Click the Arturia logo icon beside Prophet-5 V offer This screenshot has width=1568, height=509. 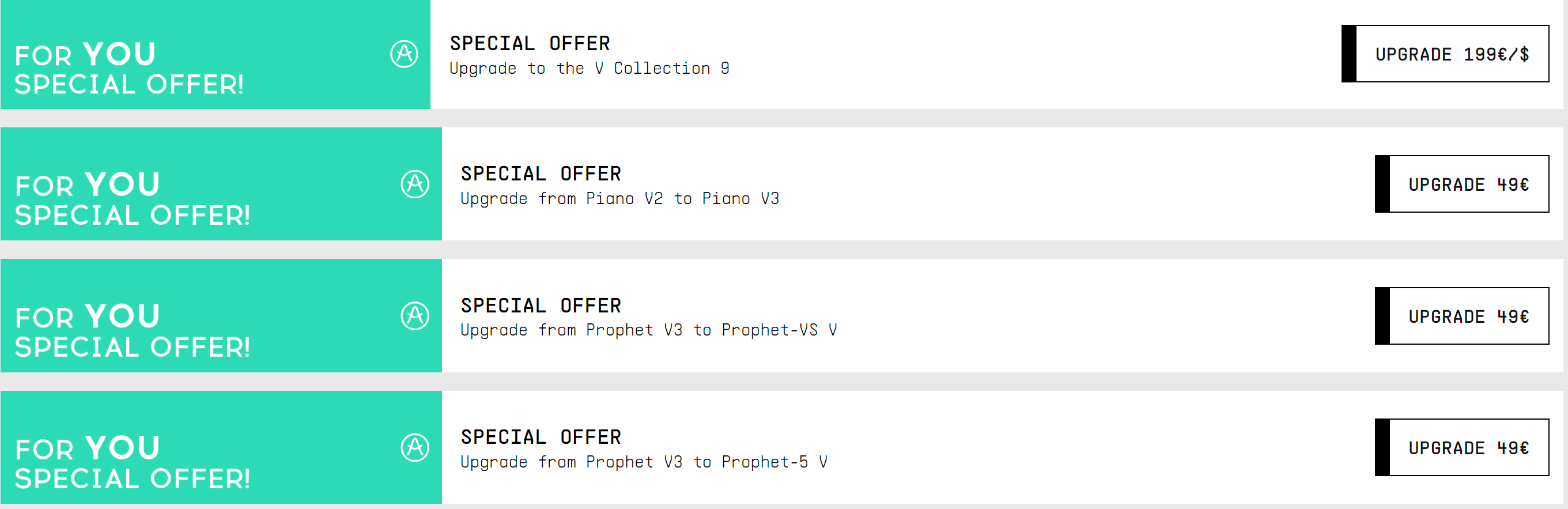pos(415,447)
